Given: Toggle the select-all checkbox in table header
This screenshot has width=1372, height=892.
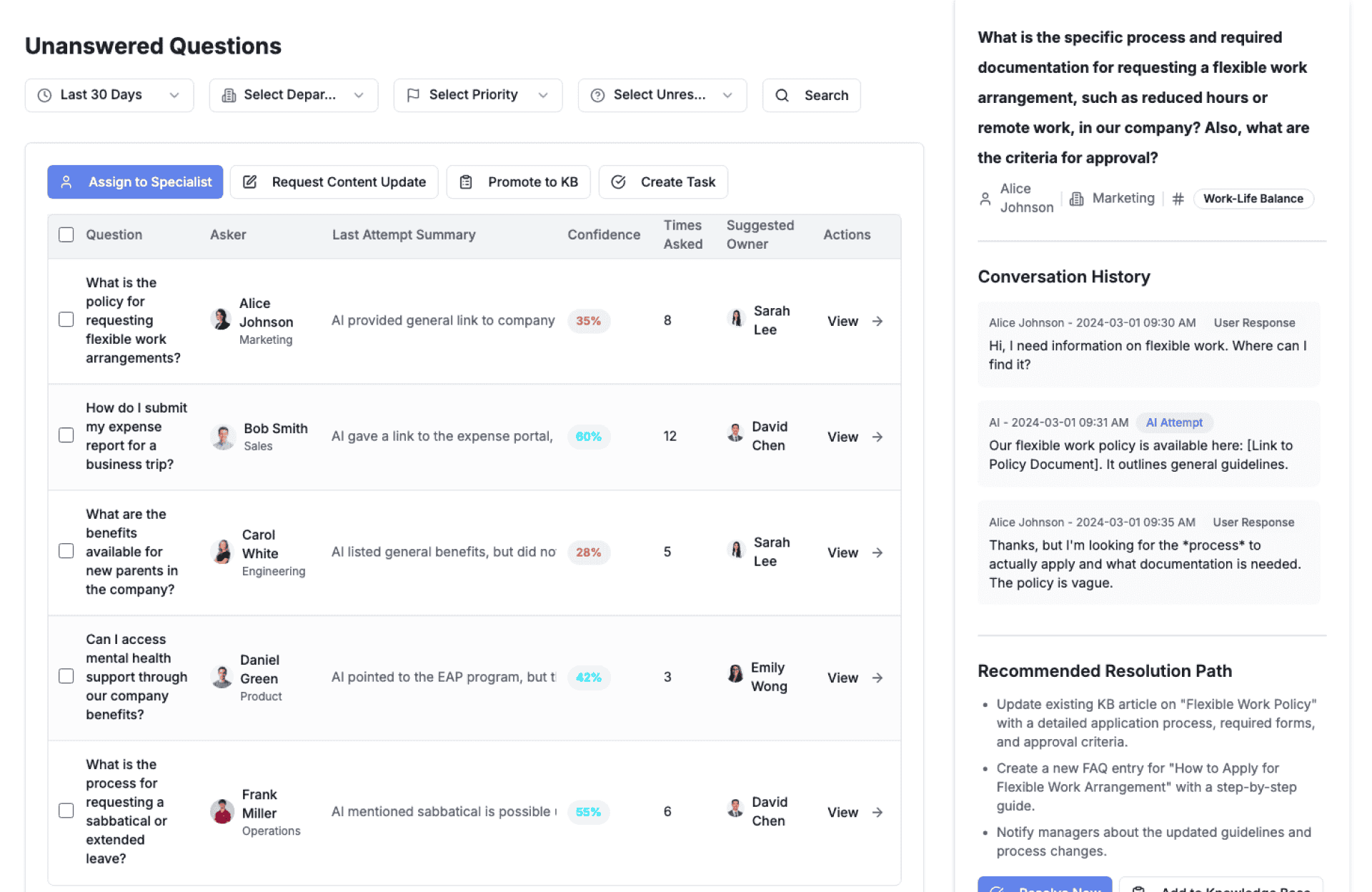Looking at the screenshot, I should coord(66,234).
